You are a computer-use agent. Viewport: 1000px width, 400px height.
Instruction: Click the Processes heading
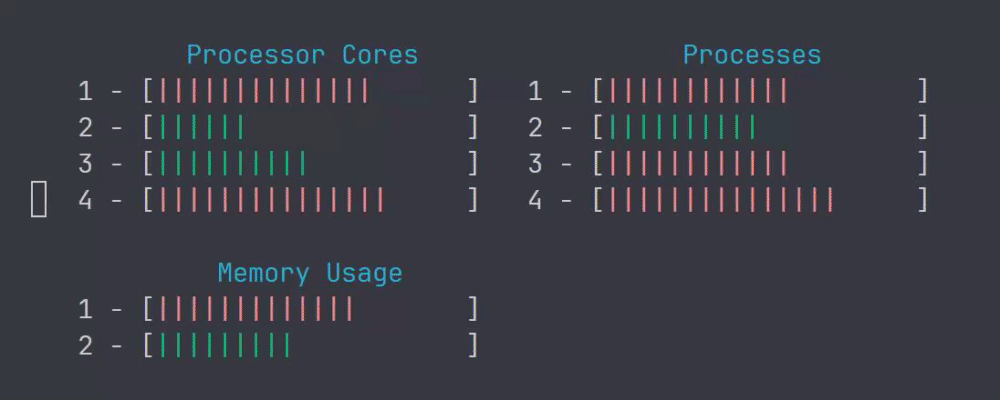click(752, 55)
